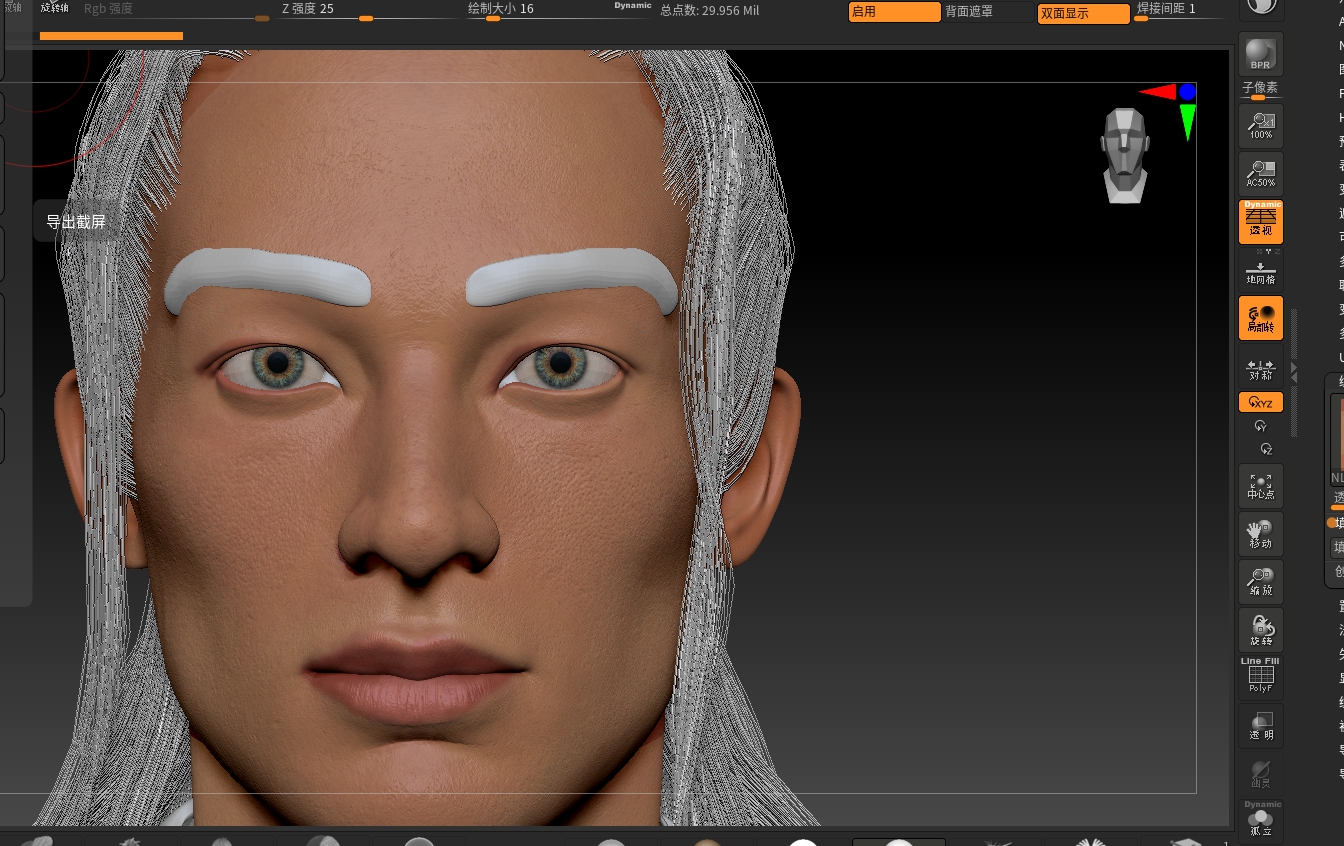Screen dimensions: 1344x846
Task: Select the AC50% half-size zoom icon
Action: [x=1260, y=174]
